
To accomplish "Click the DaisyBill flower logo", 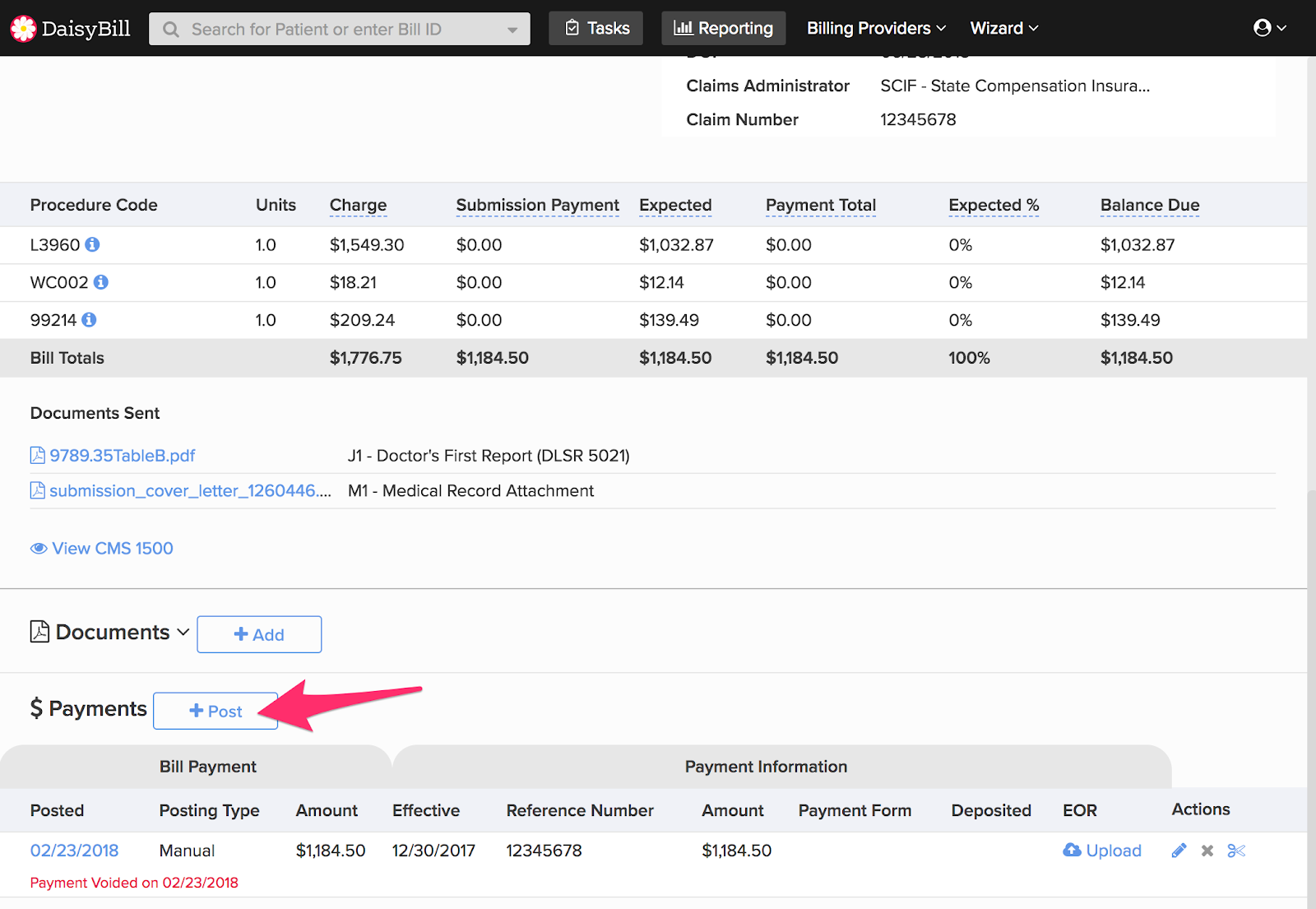I will coord(23,29).
